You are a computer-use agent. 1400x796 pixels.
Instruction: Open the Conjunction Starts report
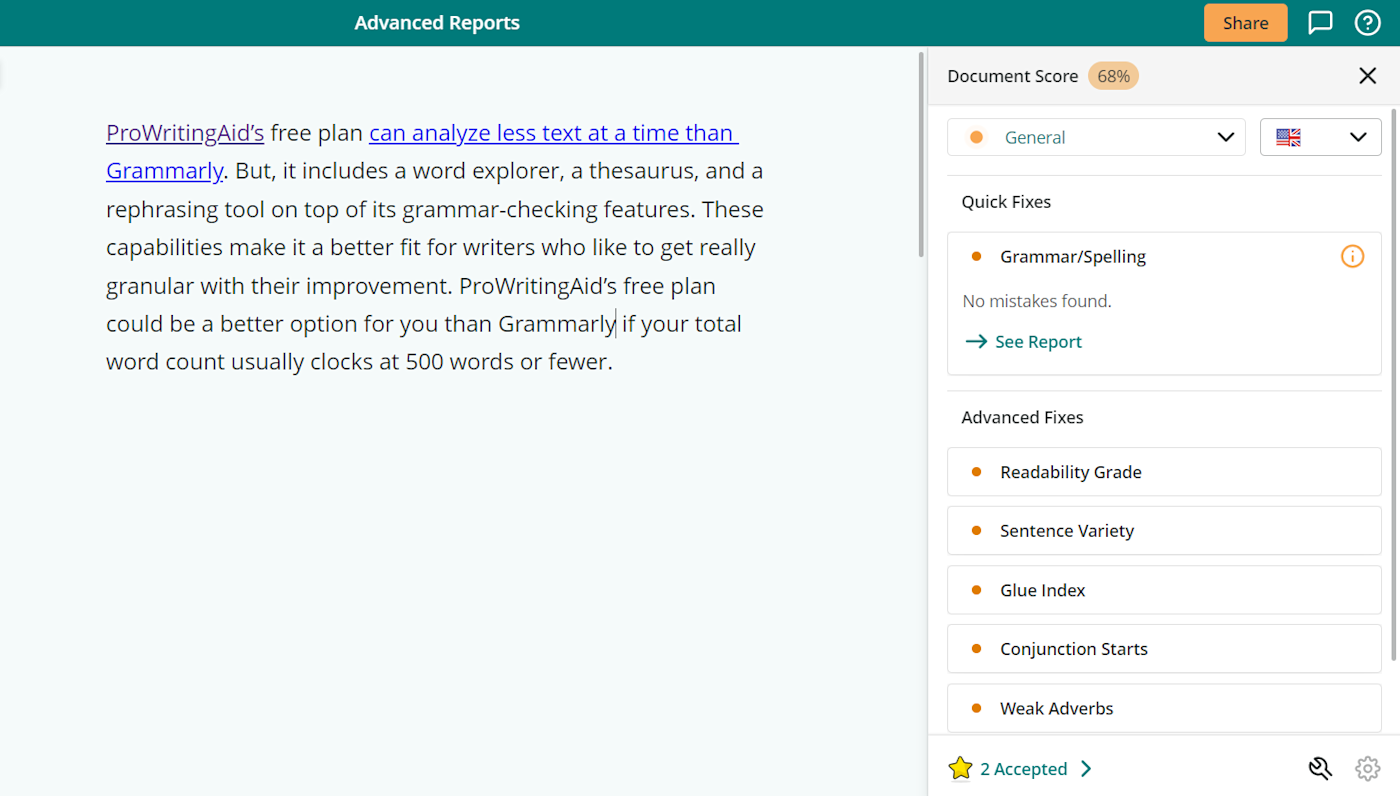(x=1164, y=649)
